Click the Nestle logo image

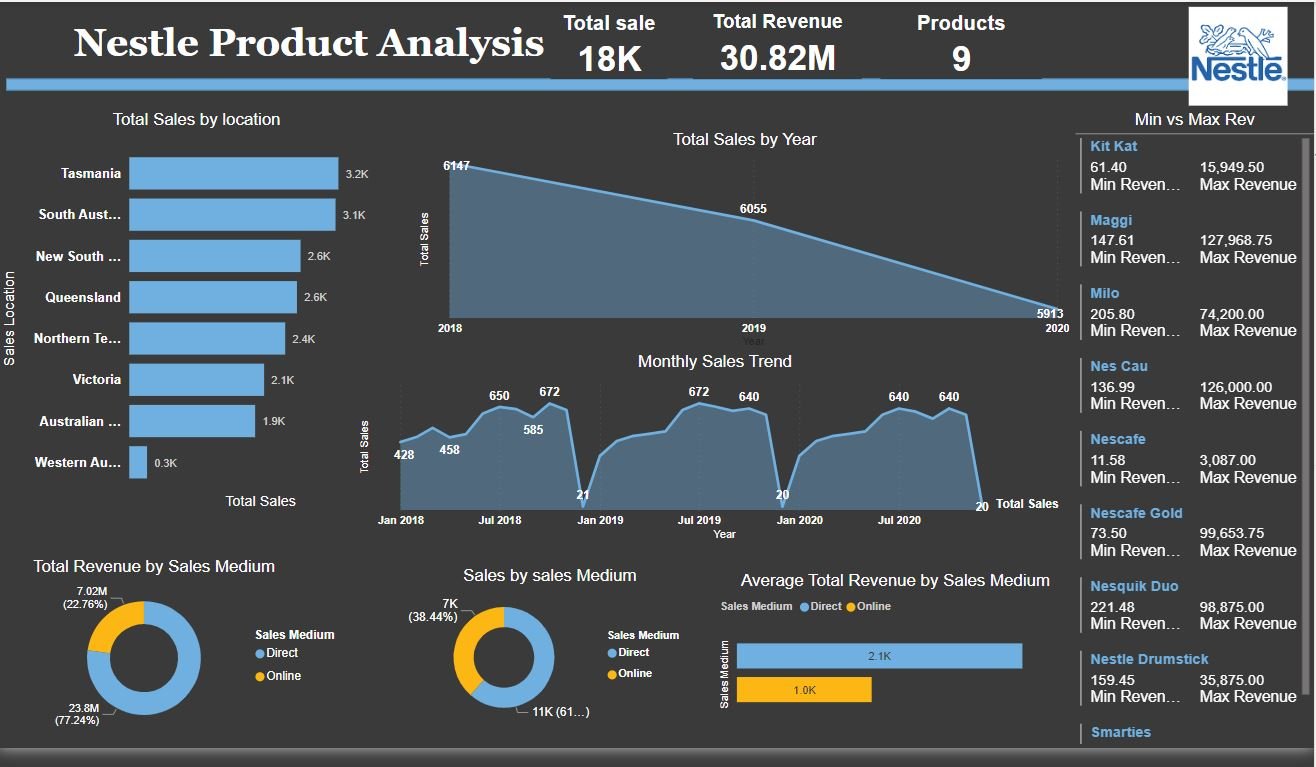point(1237,56)
